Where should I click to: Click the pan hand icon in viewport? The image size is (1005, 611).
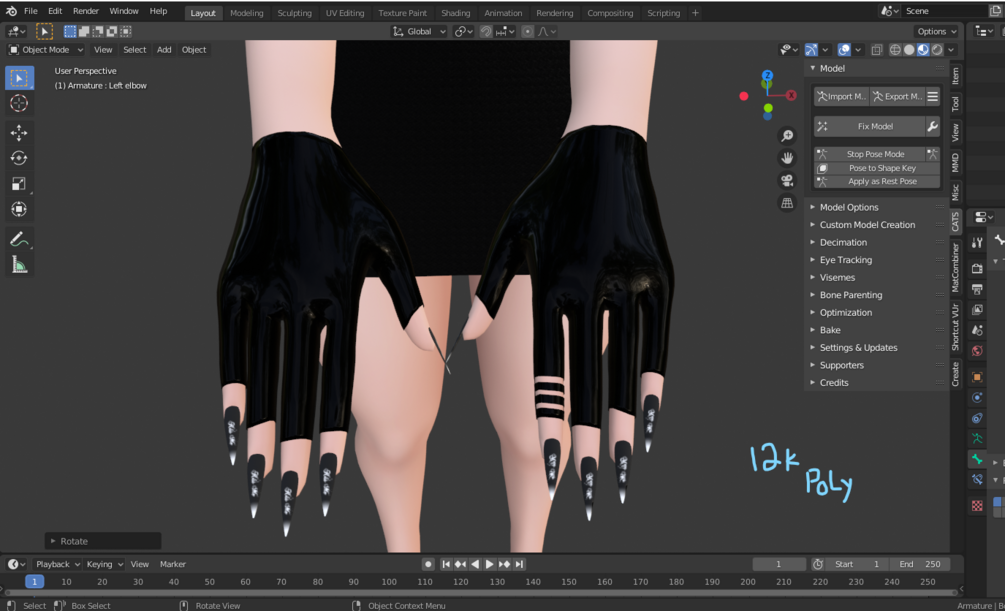coord(787,158)
